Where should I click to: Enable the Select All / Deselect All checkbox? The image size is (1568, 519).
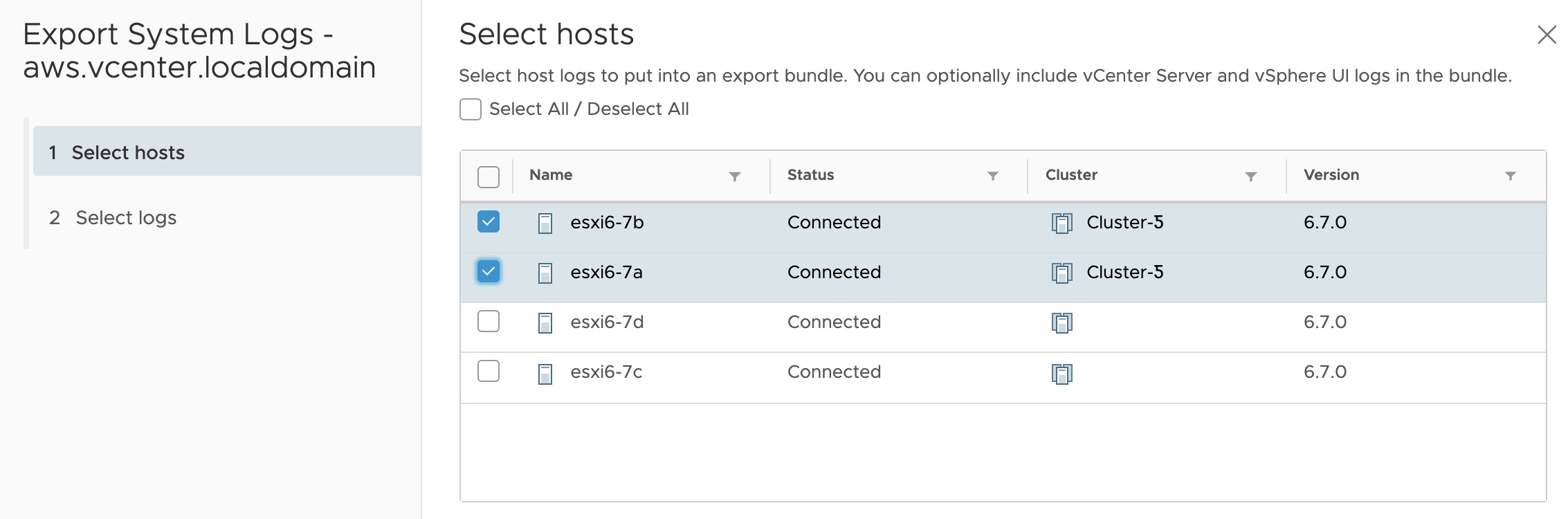[471, 109]
